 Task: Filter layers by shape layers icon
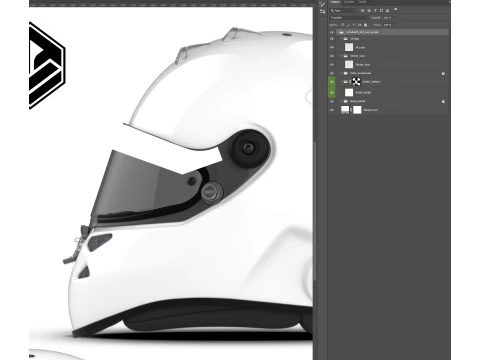point(381,11)
